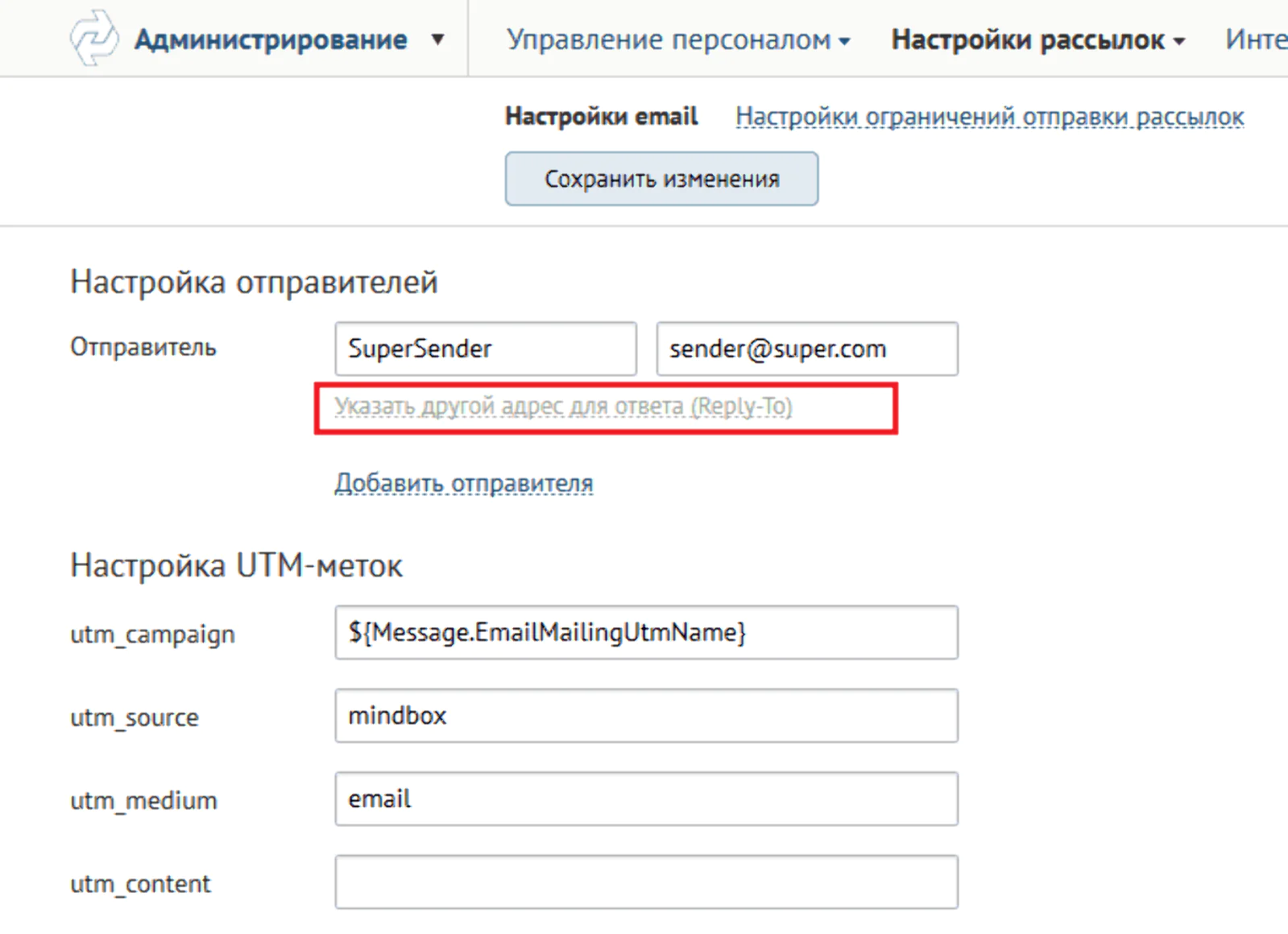Switch to the Настройки email tab
This screenshot has width=1288, height=934.
tap(601, 117)
